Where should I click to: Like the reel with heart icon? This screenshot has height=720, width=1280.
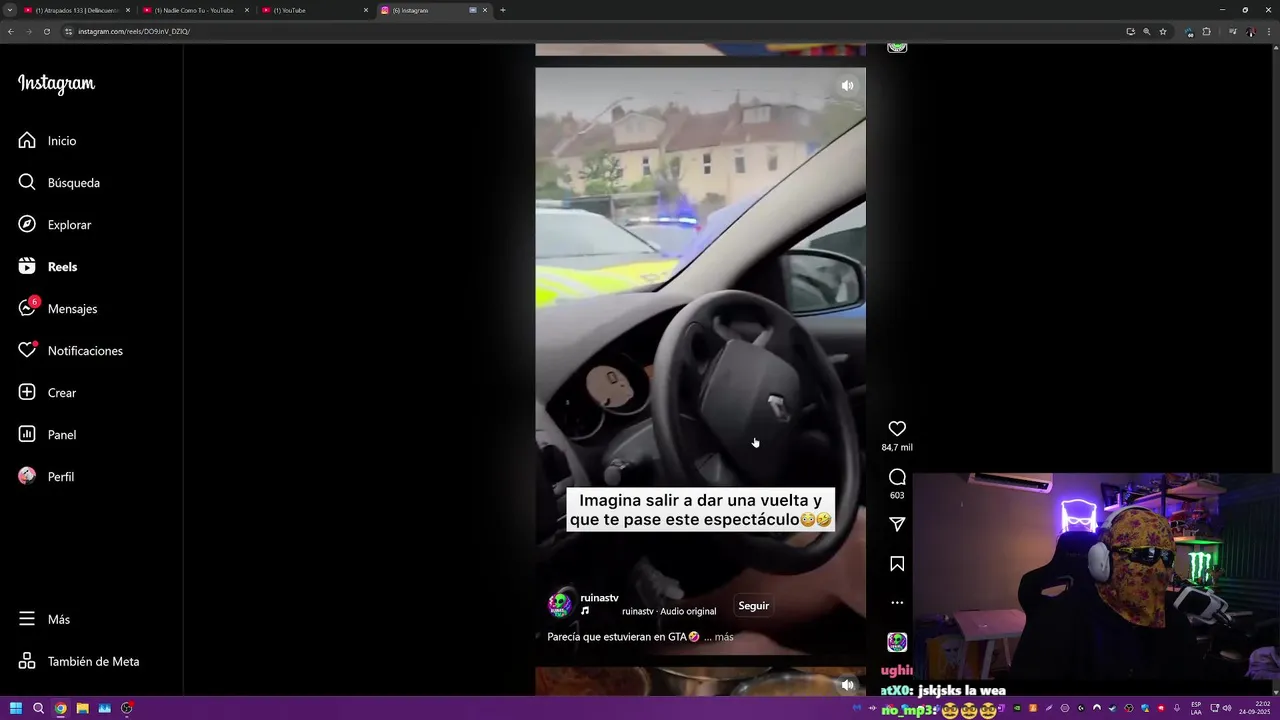[x=897, y=428]
